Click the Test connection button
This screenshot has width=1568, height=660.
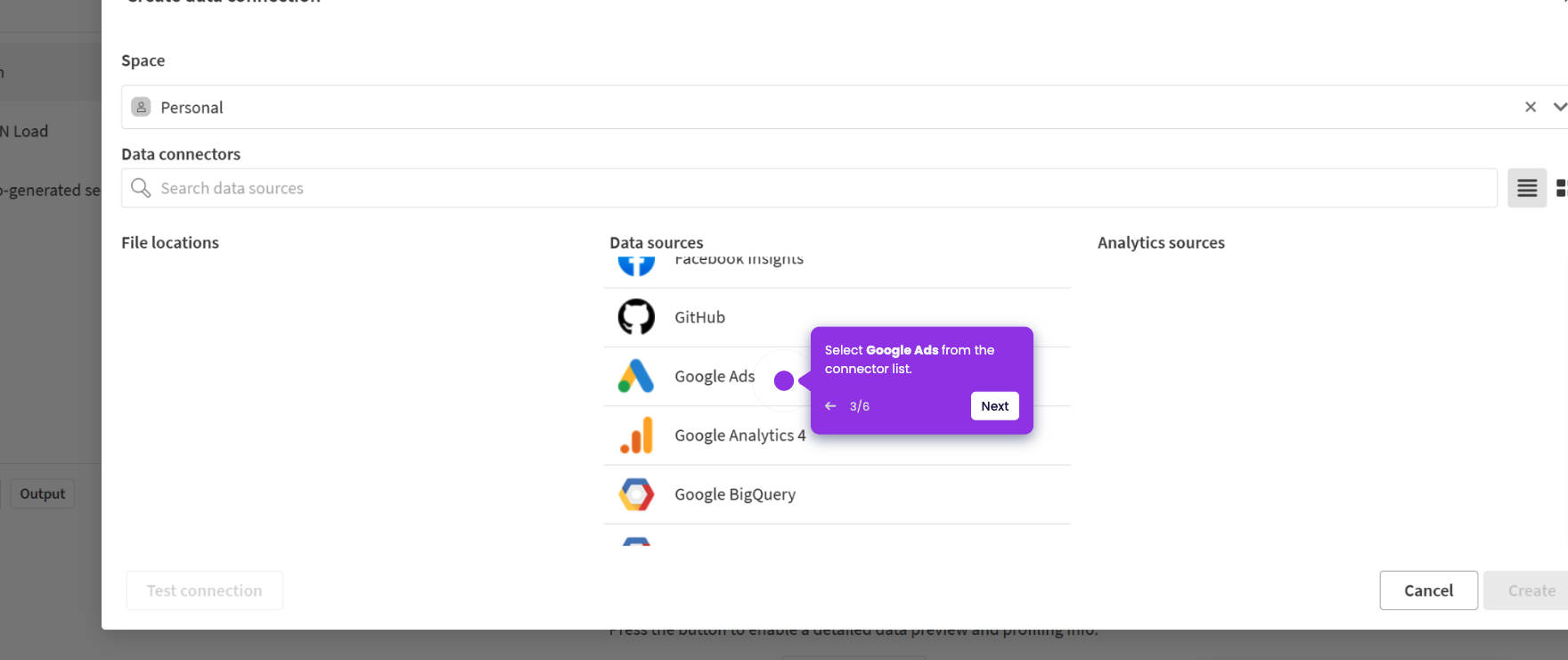(205, 591)
